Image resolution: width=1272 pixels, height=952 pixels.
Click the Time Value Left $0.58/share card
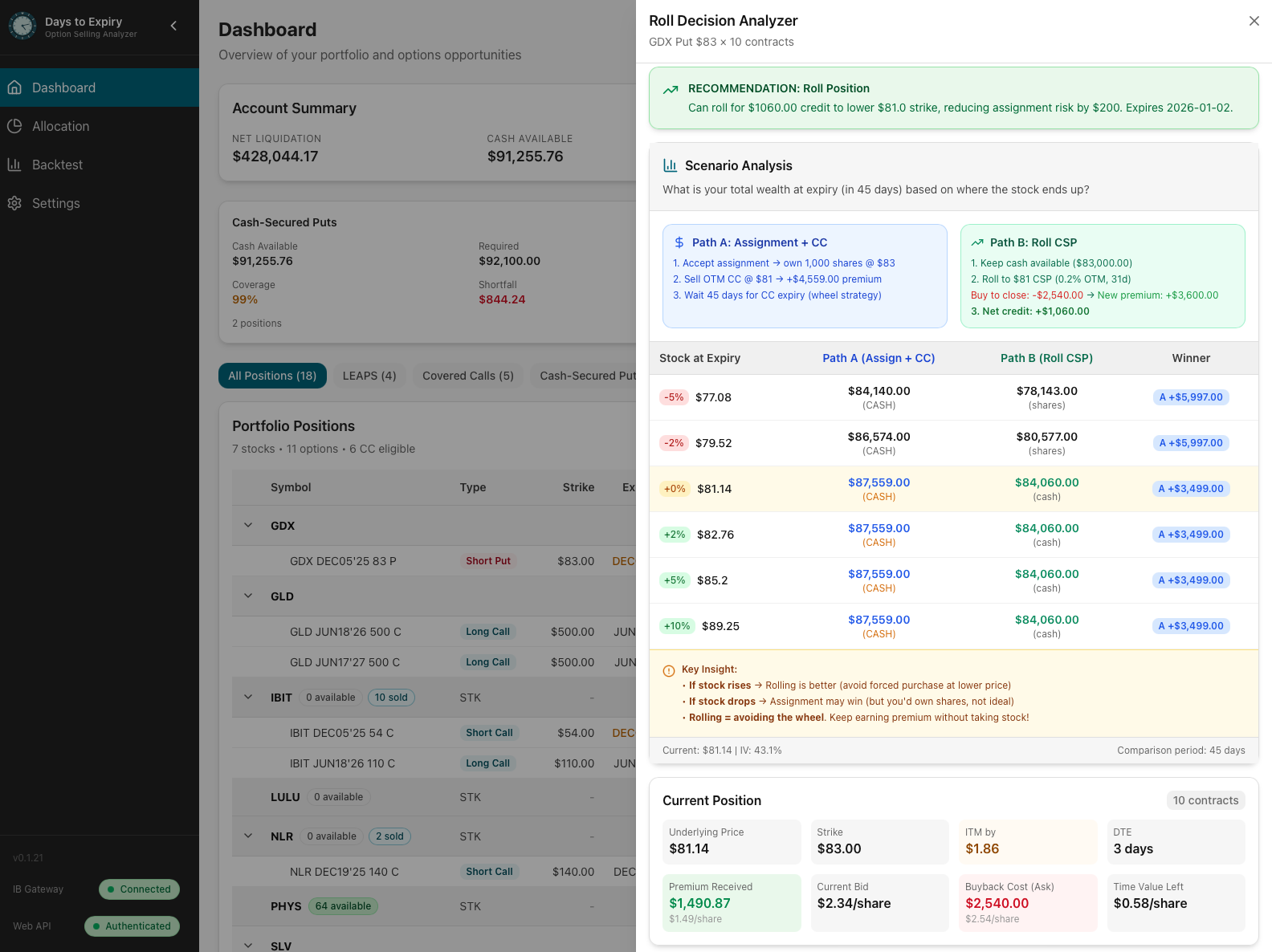tap(1176, 903)
